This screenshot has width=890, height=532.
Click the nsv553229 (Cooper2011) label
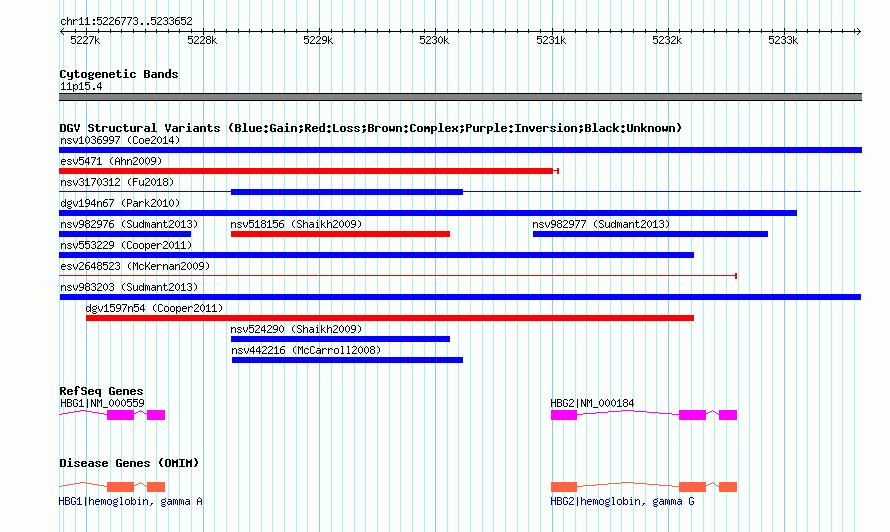(x=126, y=245)
